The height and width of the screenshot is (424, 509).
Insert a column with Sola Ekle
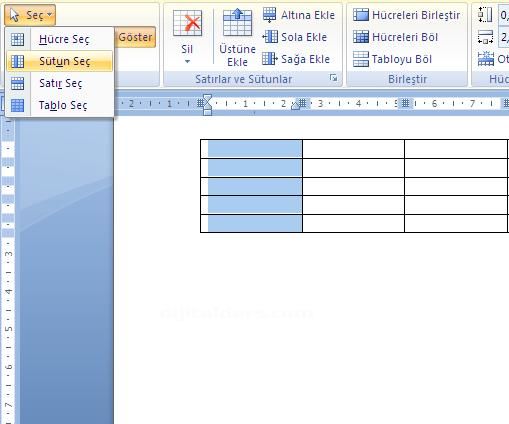295,37
